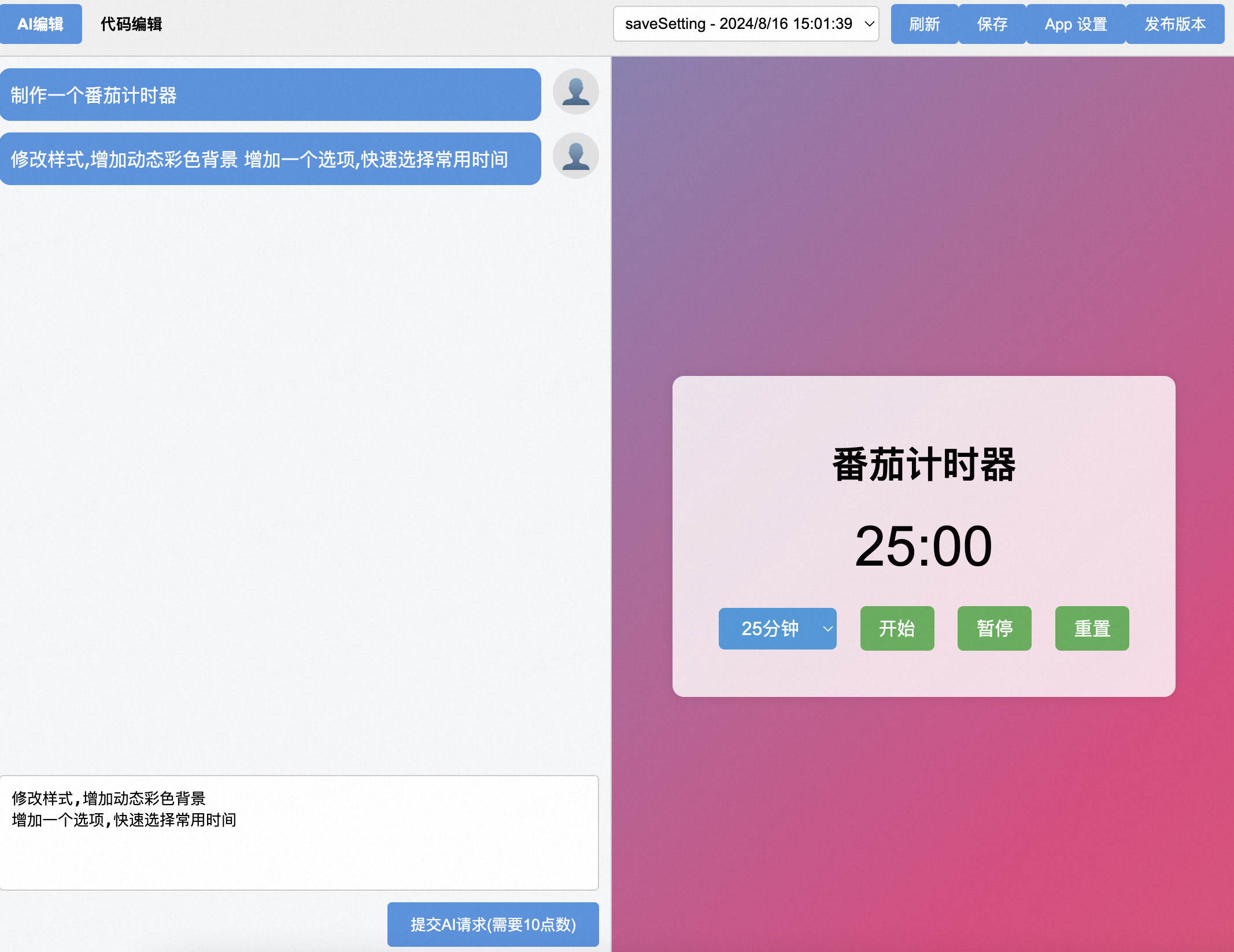Submit the AI request (需要10点数)
The height and width of the screenshot is (952, 1234).
tap(493, 924)
